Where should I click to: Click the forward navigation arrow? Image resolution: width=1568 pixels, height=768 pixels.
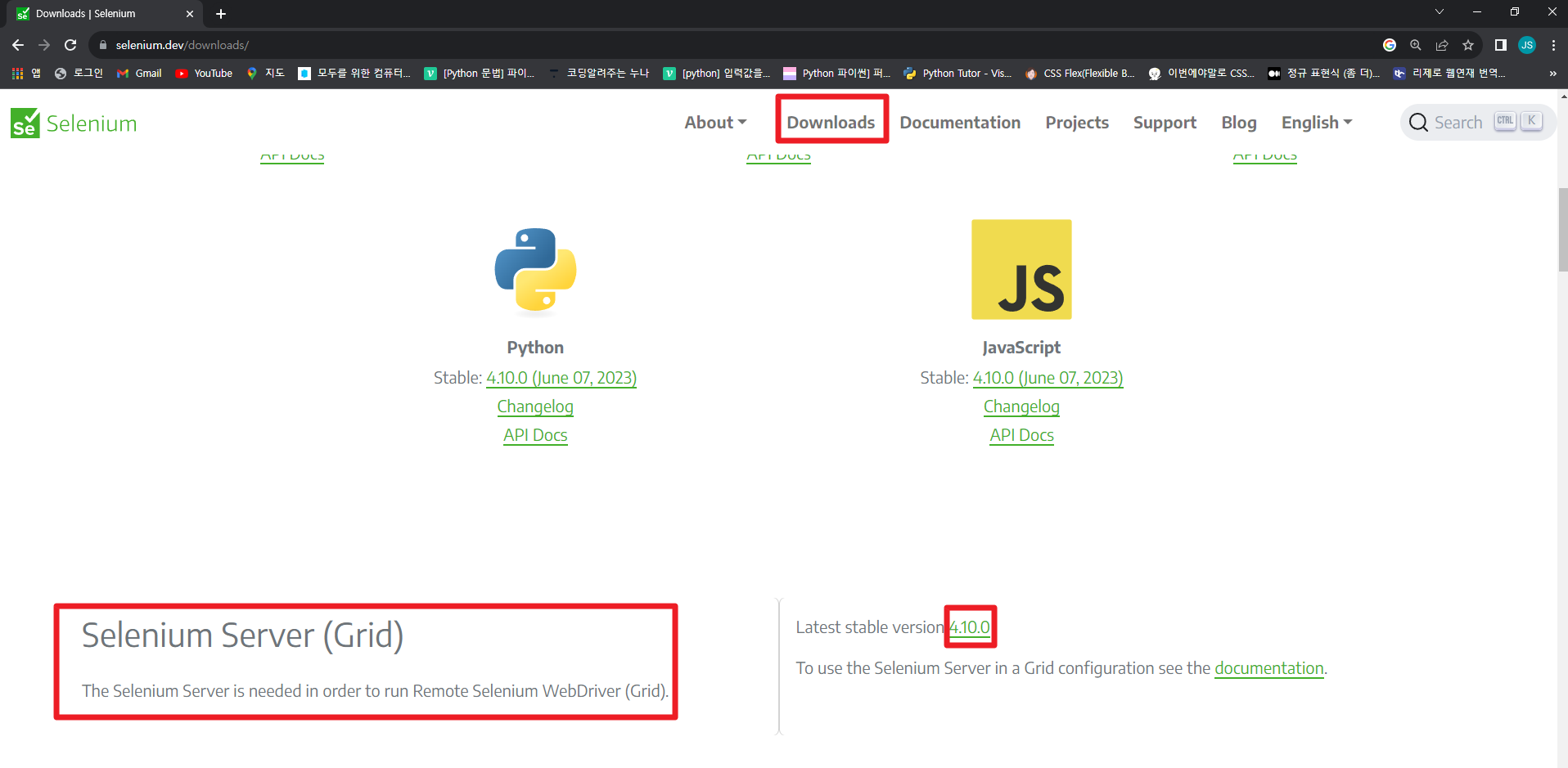click(x=44, y=45)
